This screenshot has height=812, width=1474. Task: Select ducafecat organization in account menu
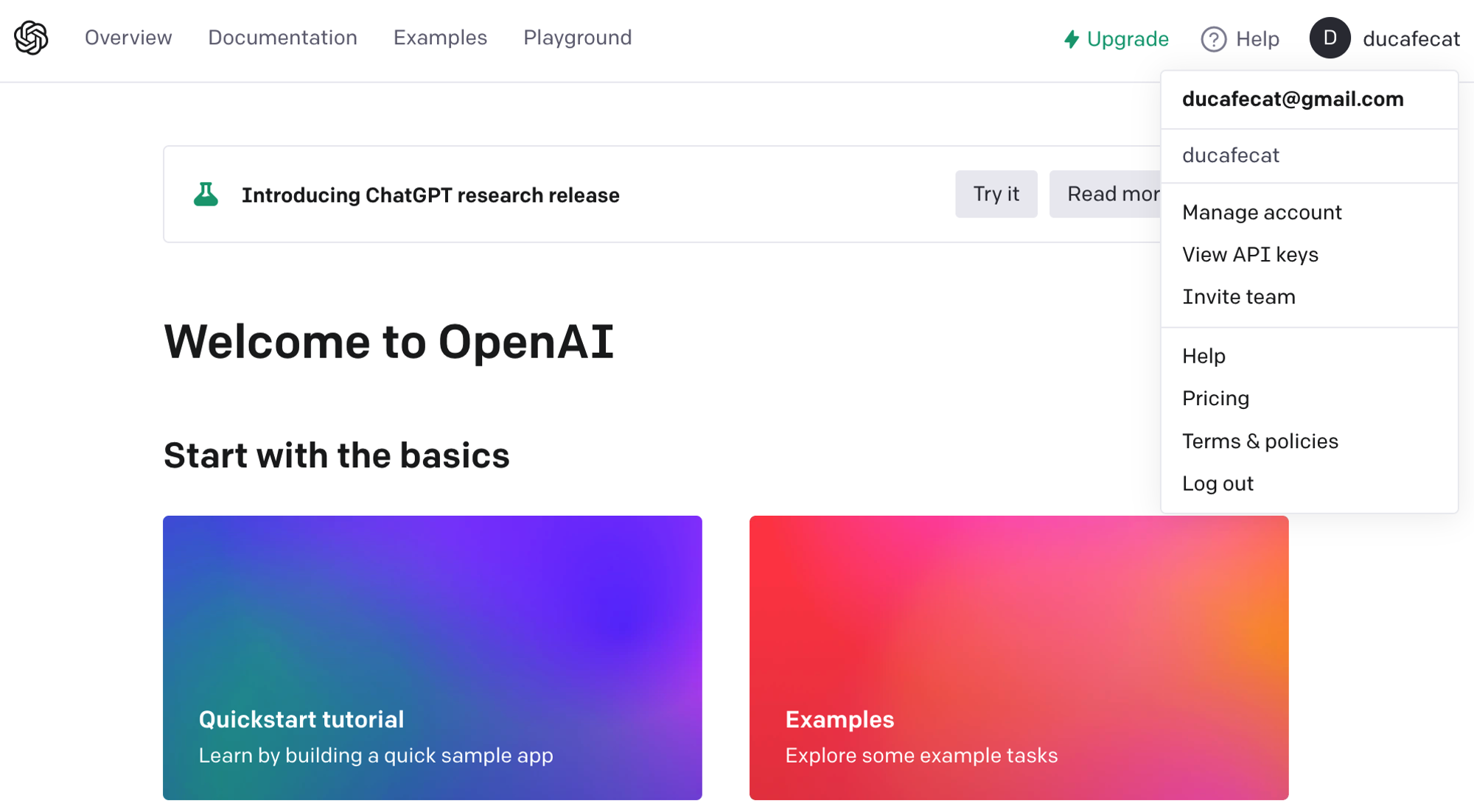(x=1309, y=155)
